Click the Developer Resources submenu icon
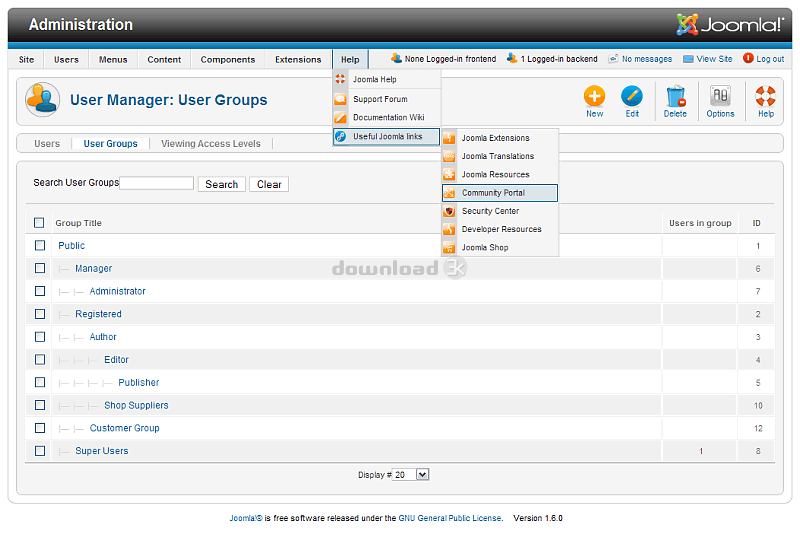800x534 pixels. click(449, 230)
